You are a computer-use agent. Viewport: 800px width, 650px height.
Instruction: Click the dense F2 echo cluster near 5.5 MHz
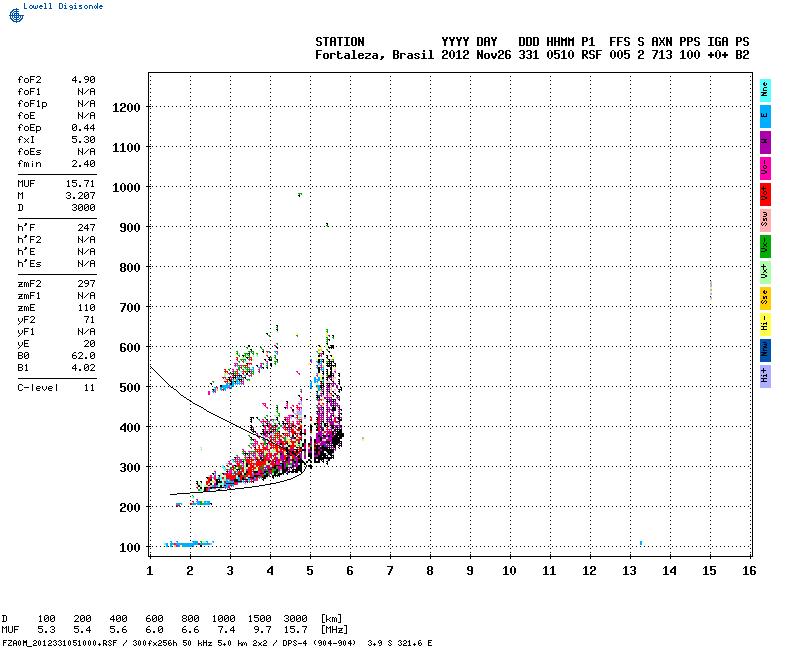tap(327, 398)
